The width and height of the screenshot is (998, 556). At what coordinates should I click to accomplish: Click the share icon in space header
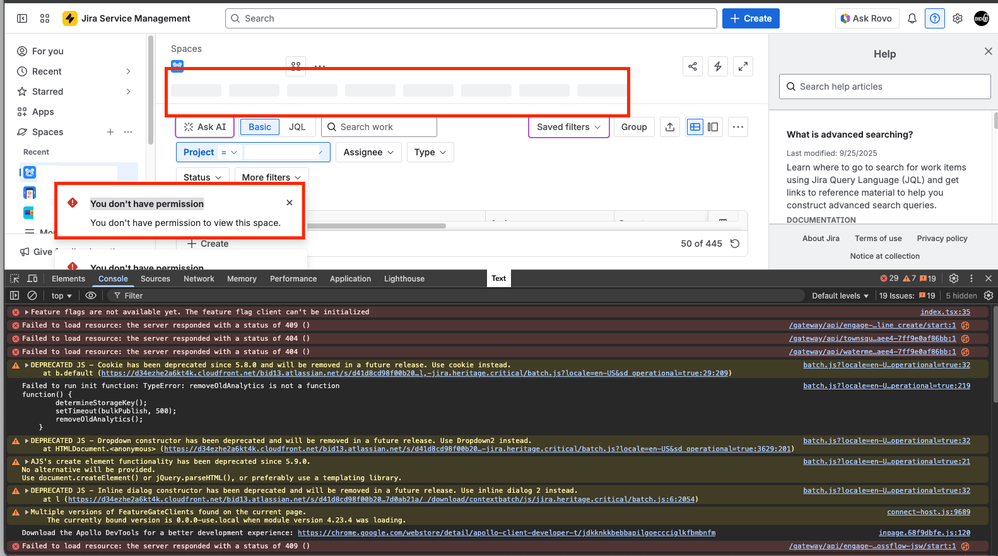point(692,66)
